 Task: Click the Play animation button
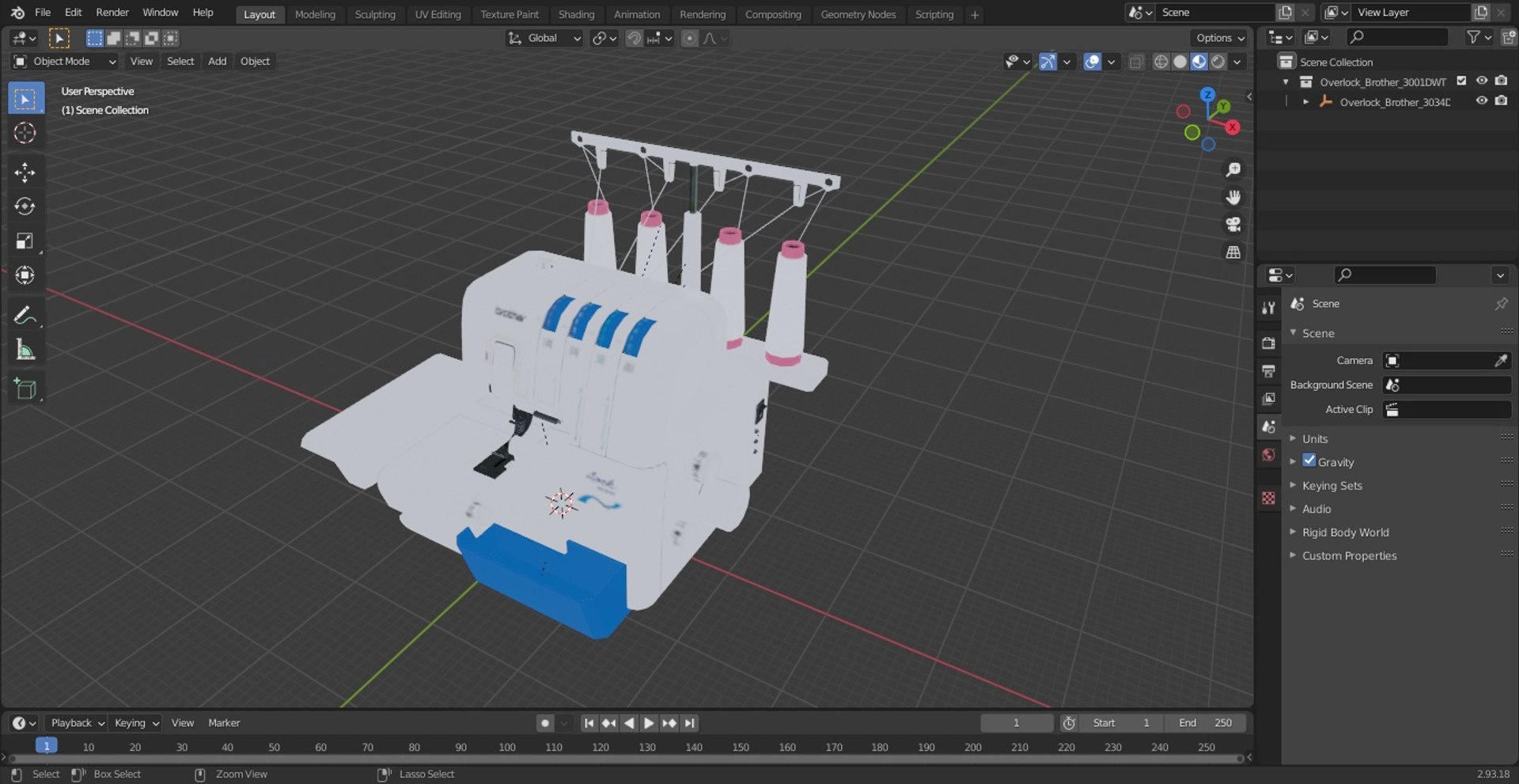649,723
